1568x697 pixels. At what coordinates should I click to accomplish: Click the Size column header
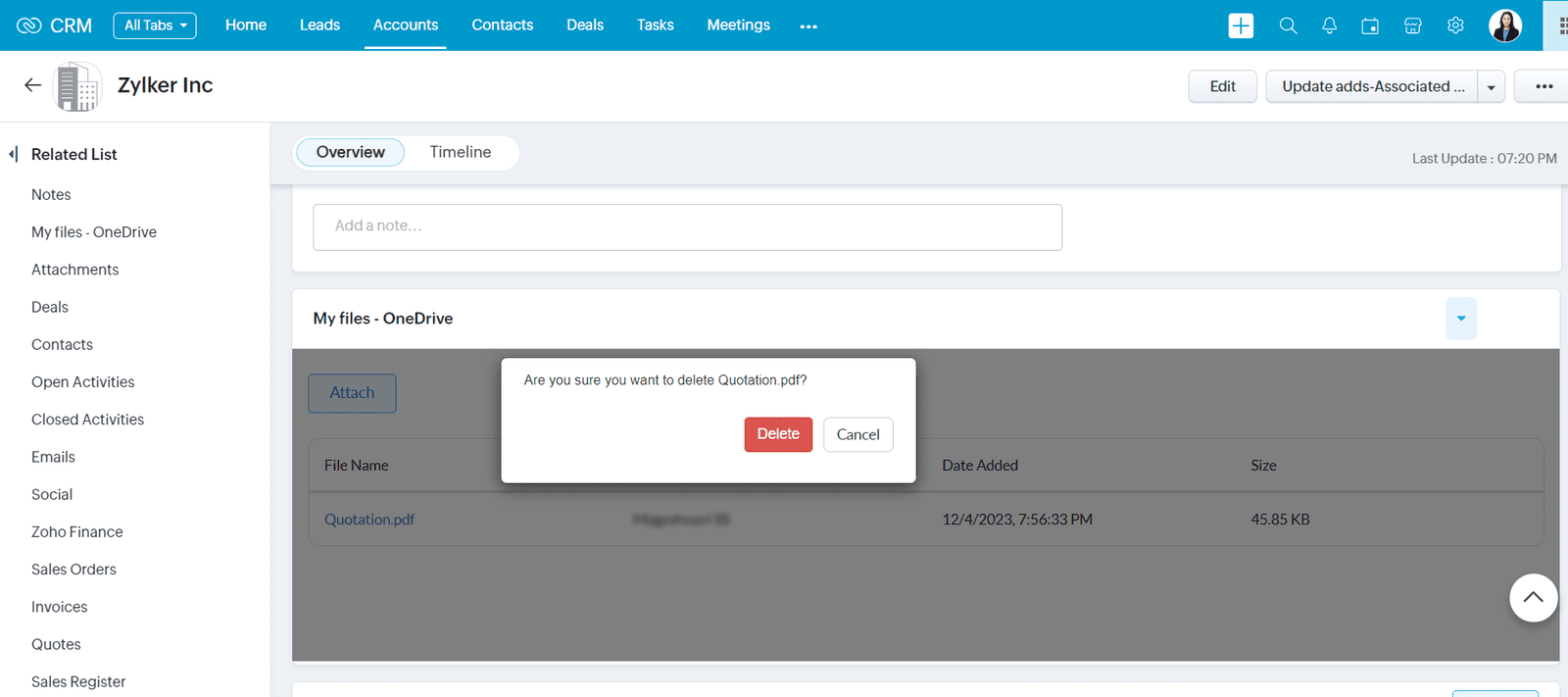coord(1263,466)
